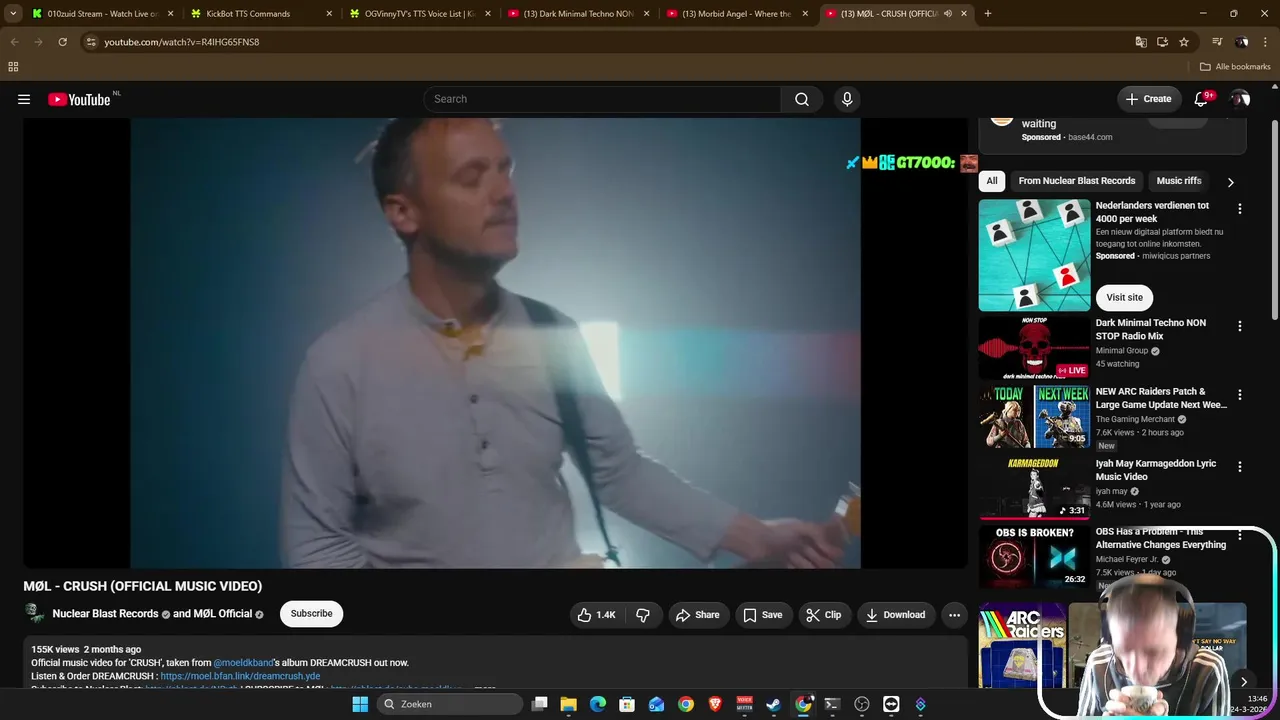Save the video to a playlist
1280x720 pixels.
pos(763,615)
